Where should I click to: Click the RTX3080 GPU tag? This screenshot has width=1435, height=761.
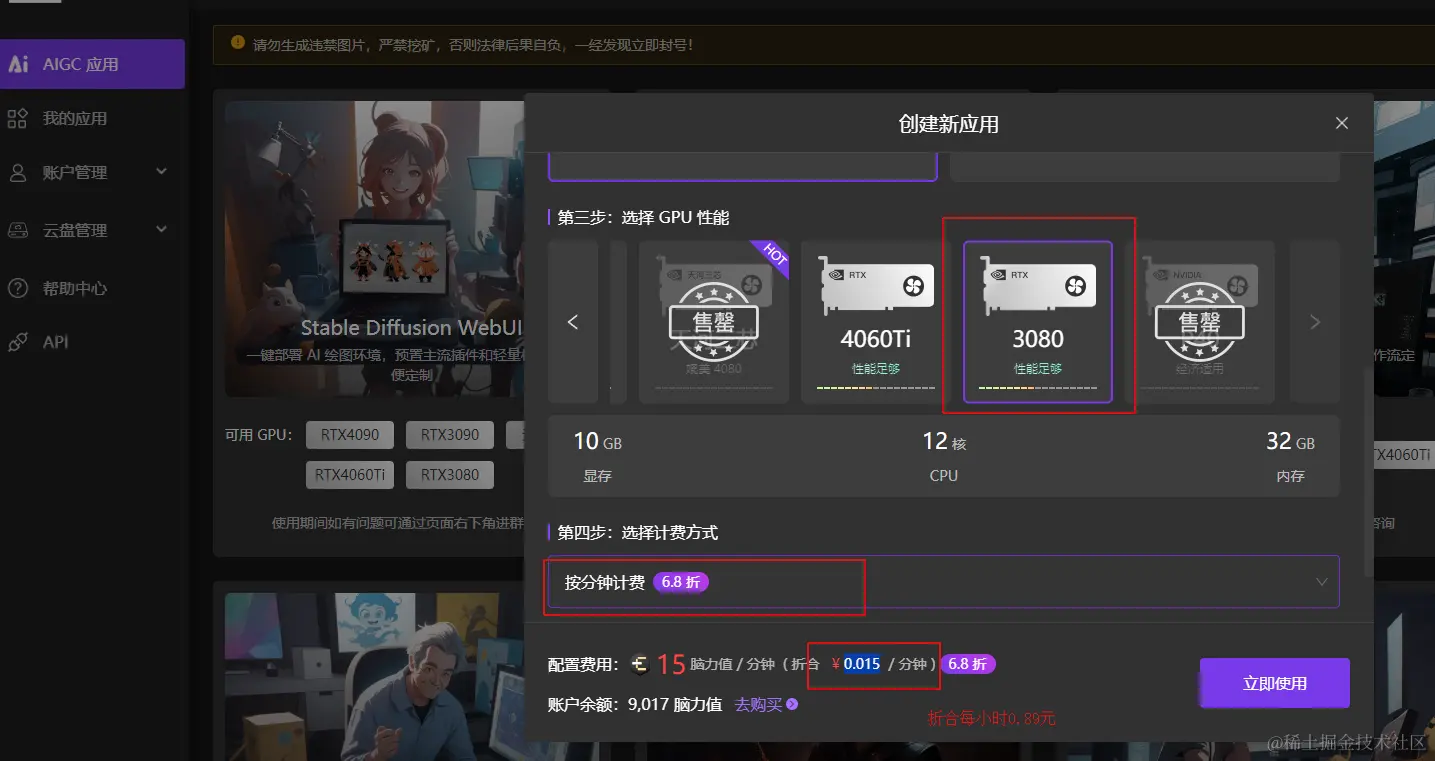[450, 475]
